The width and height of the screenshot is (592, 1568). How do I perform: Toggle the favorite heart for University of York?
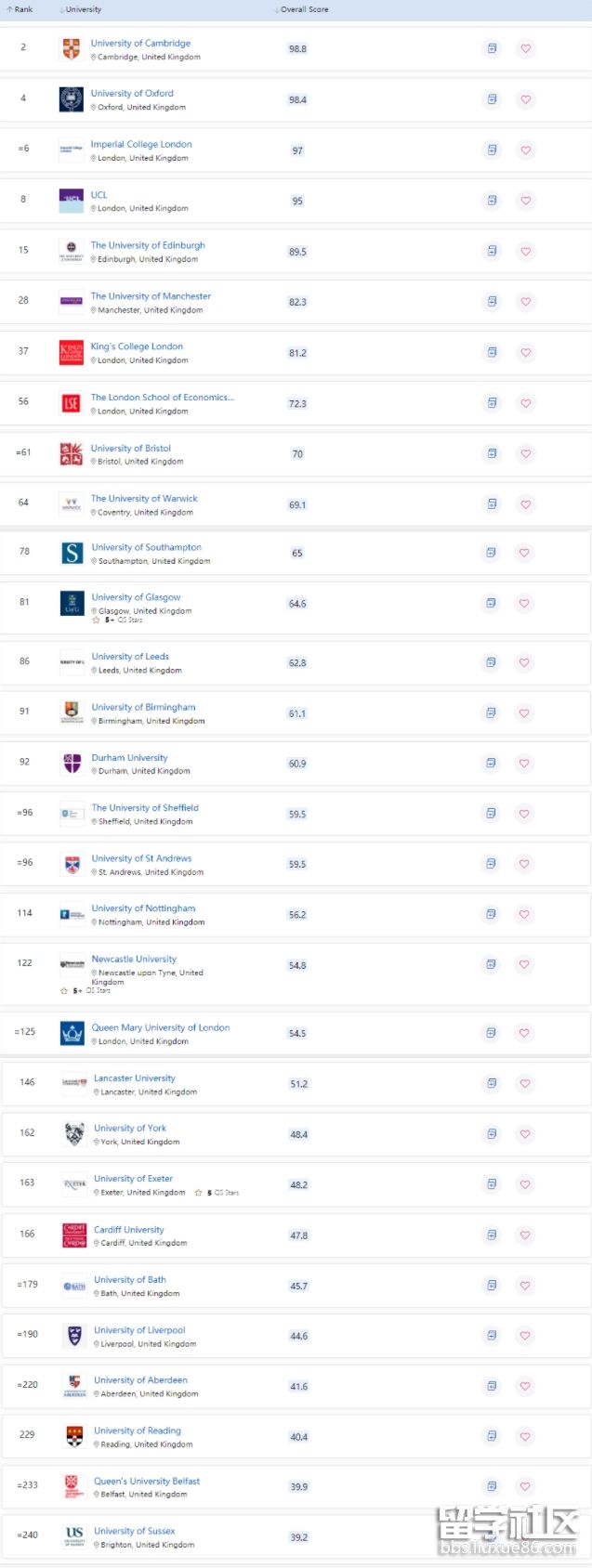pos(525,1134)
